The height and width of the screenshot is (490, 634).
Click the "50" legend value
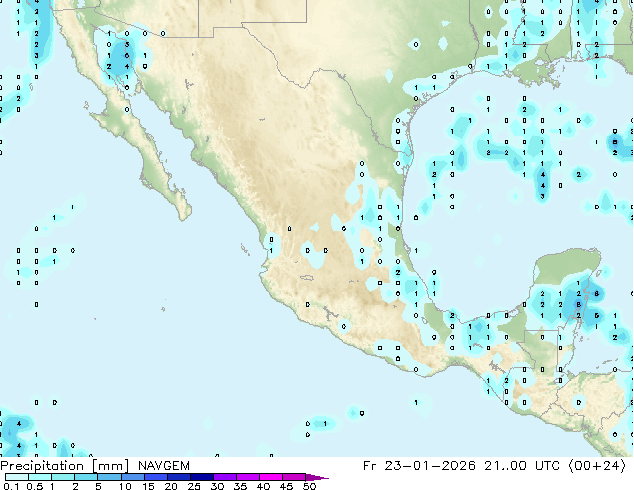309,486
